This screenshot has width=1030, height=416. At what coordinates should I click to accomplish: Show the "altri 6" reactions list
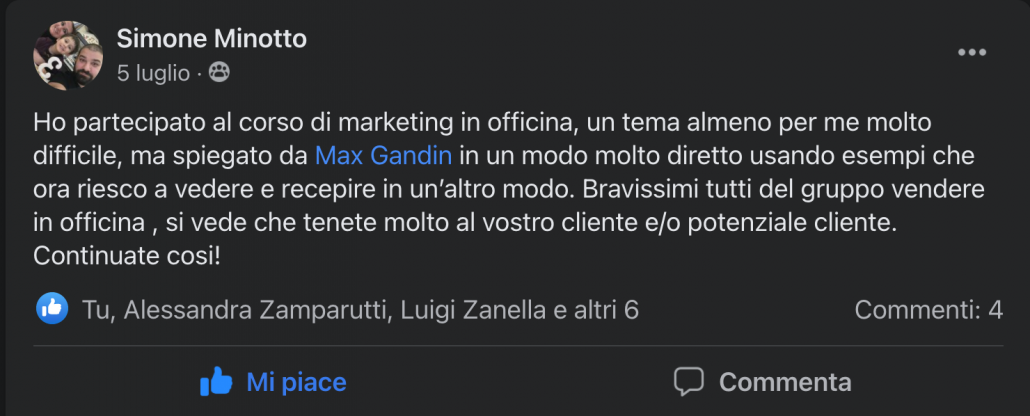pos(602,310)
